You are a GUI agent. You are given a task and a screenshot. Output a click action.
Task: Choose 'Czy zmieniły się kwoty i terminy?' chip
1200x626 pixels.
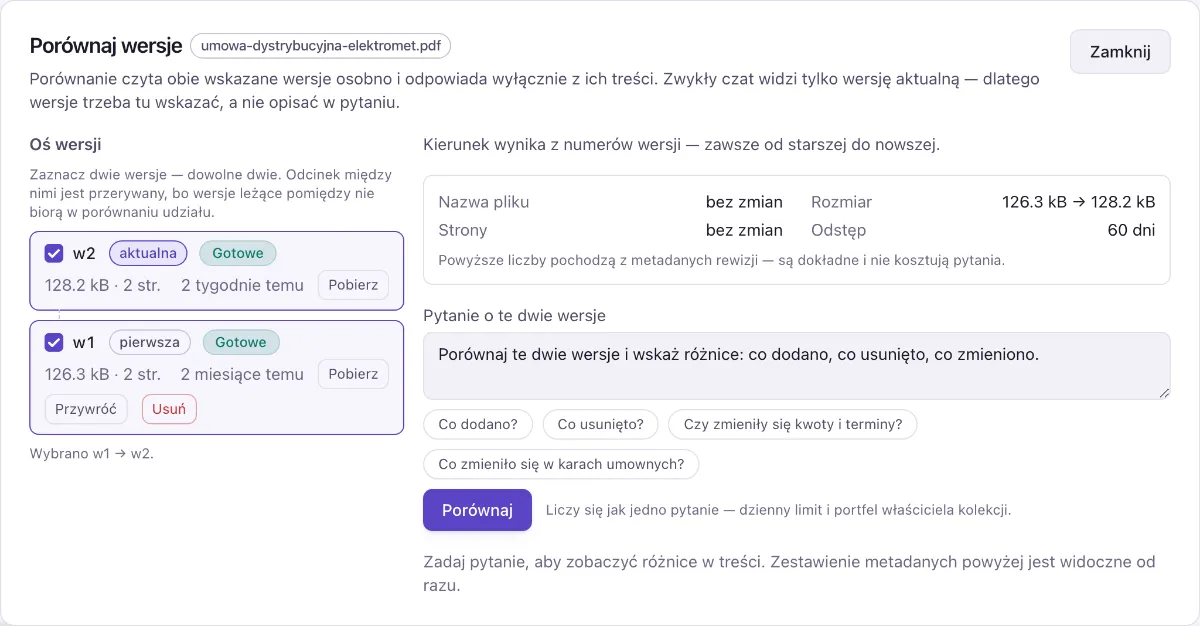pos(793,424)
